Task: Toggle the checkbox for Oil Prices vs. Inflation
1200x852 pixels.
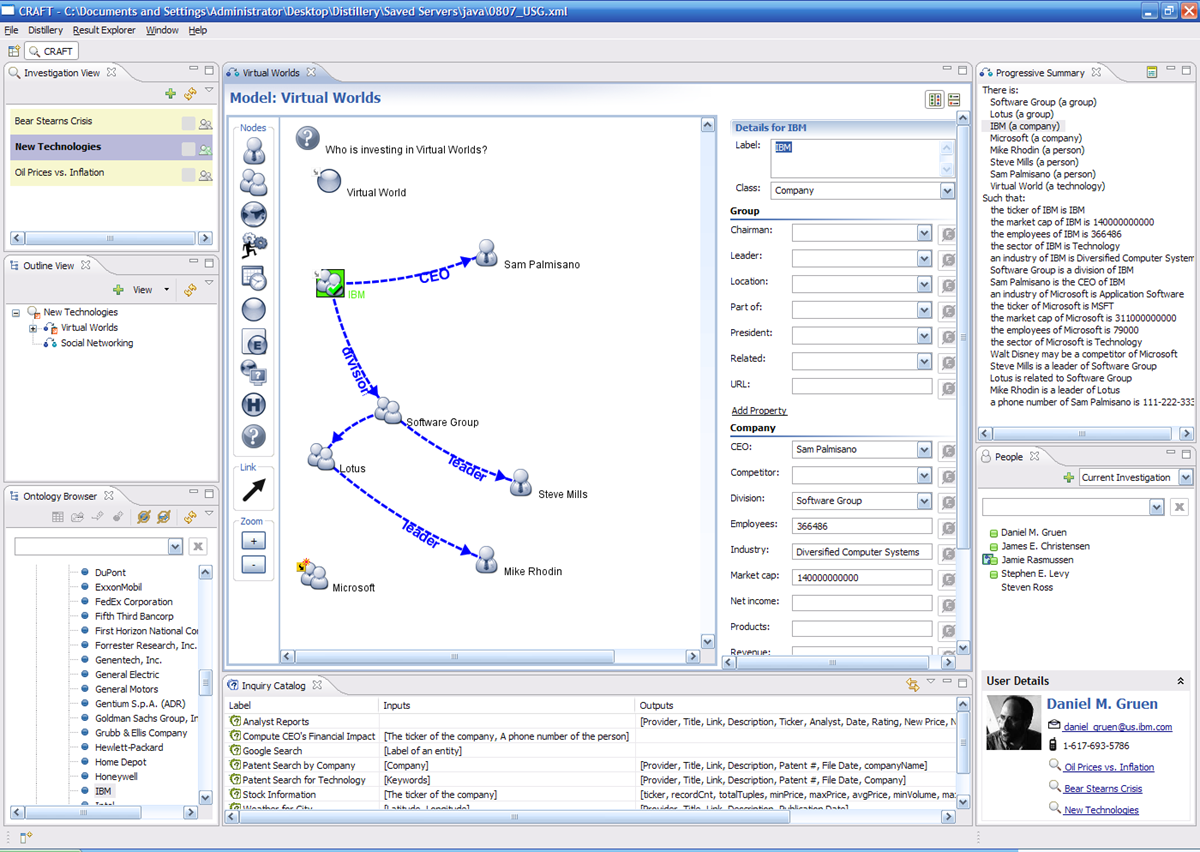Action: click(188, 175)
